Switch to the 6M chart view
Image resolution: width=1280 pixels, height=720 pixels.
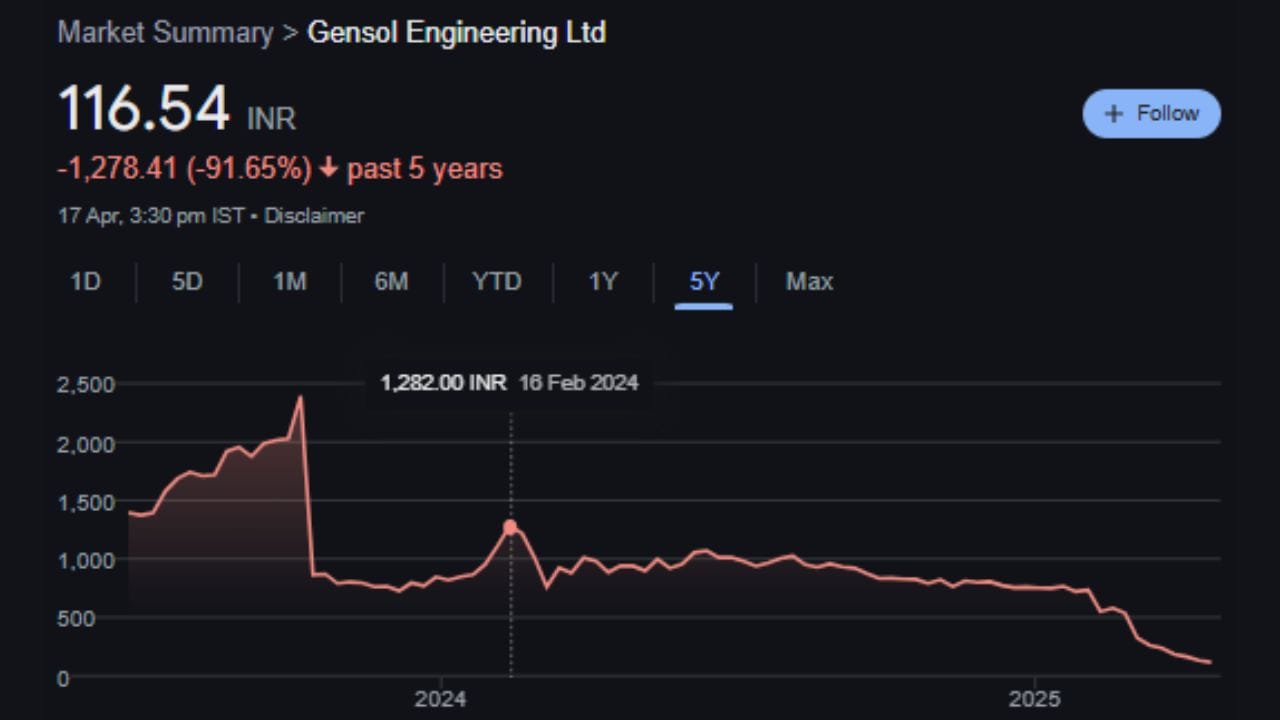[x=391, y=282]
